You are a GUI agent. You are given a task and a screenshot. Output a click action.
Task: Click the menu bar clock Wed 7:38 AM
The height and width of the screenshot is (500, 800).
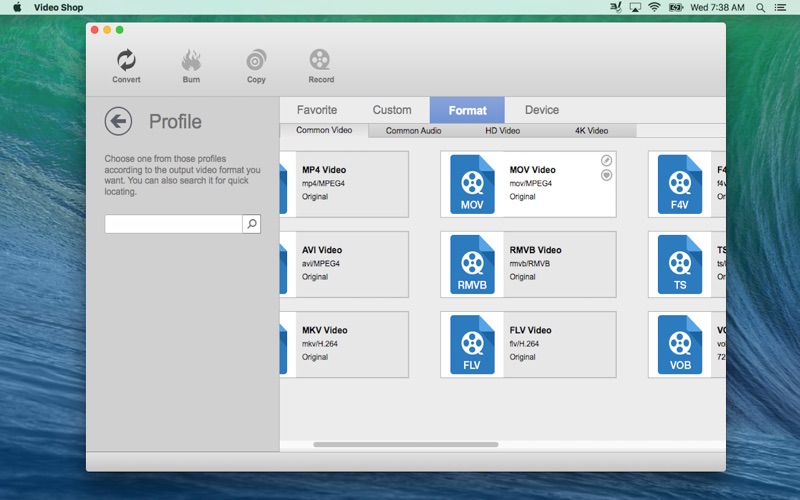717,7
